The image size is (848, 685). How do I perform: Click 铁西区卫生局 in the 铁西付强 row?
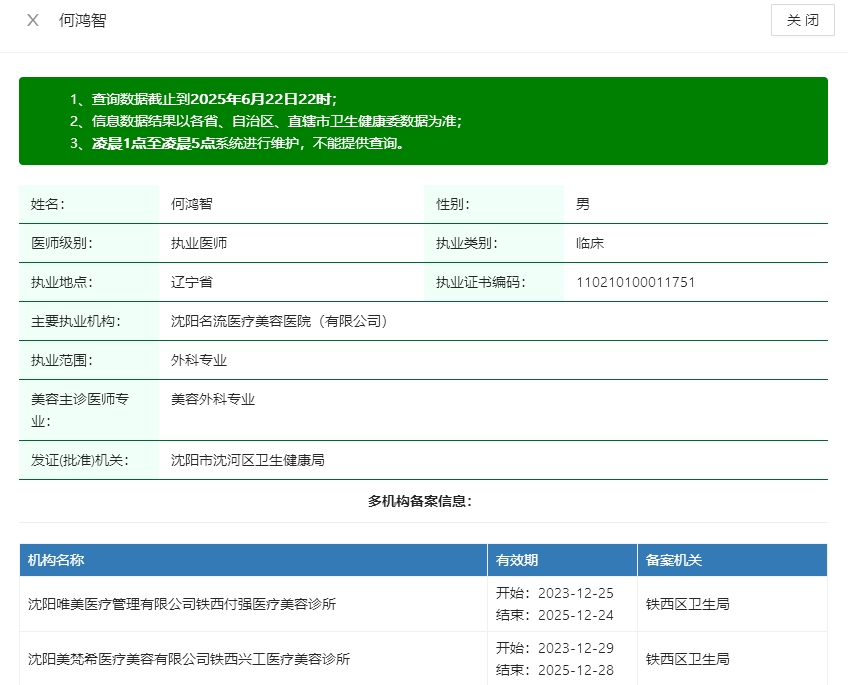pos(688,604)
